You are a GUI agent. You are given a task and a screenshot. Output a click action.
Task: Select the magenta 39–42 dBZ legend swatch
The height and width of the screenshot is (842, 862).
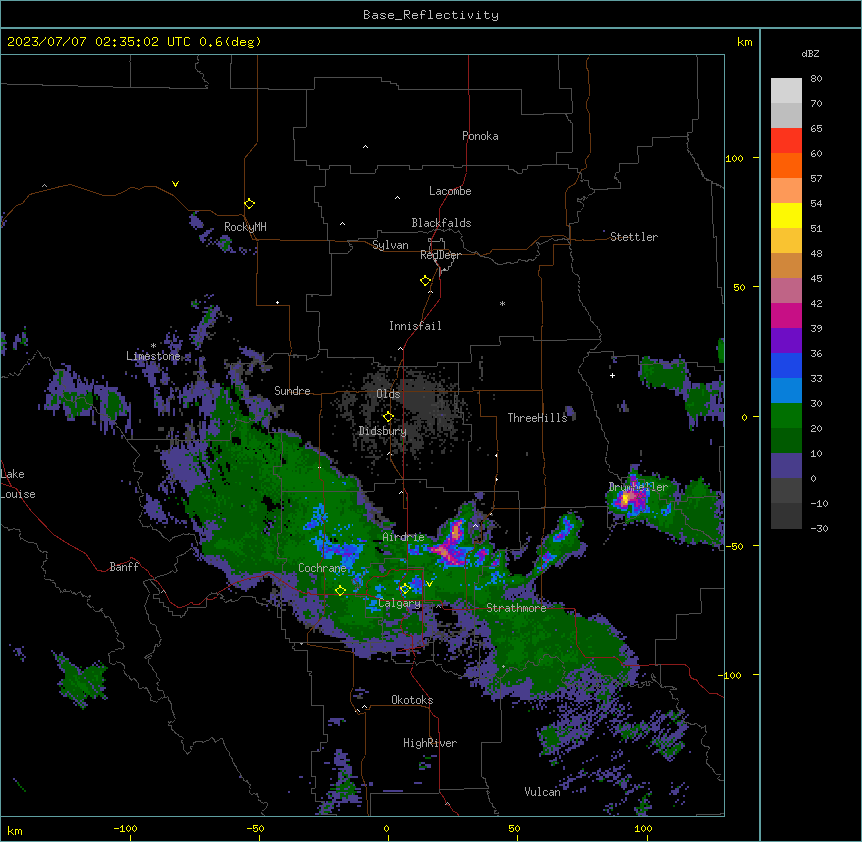(786, 315)
